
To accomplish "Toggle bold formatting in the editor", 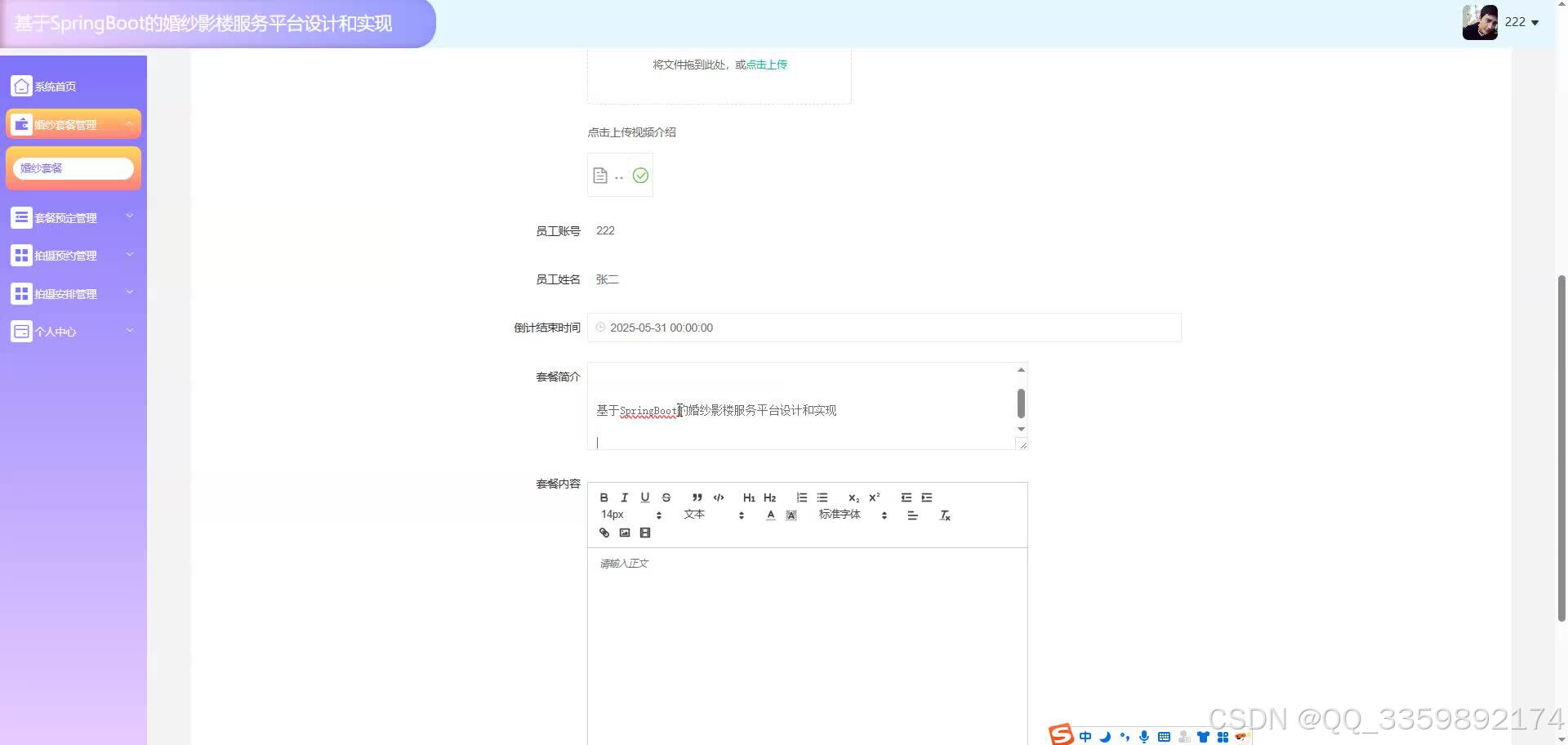I will [604, 497].
